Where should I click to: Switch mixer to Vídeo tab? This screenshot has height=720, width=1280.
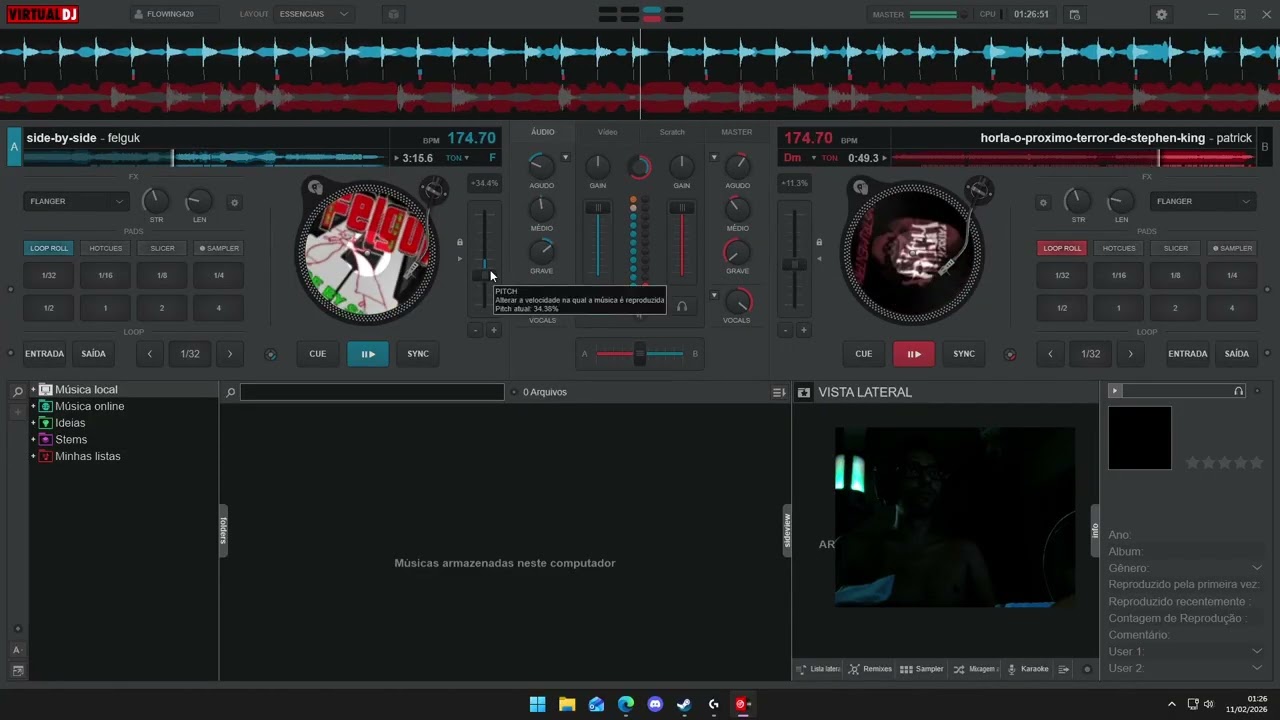(608, 132)
